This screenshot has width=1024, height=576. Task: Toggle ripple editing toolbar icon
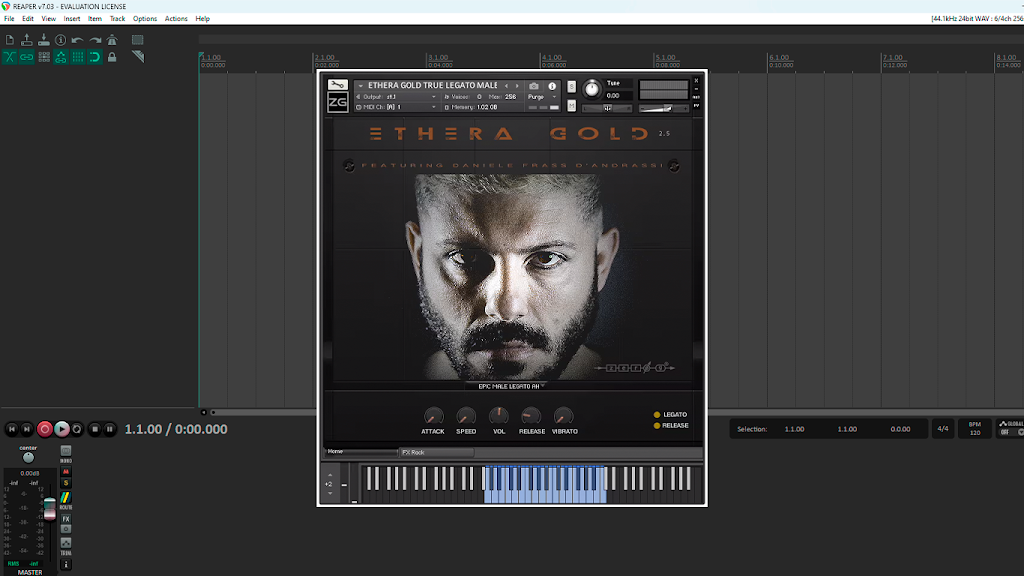click(44, 57)
